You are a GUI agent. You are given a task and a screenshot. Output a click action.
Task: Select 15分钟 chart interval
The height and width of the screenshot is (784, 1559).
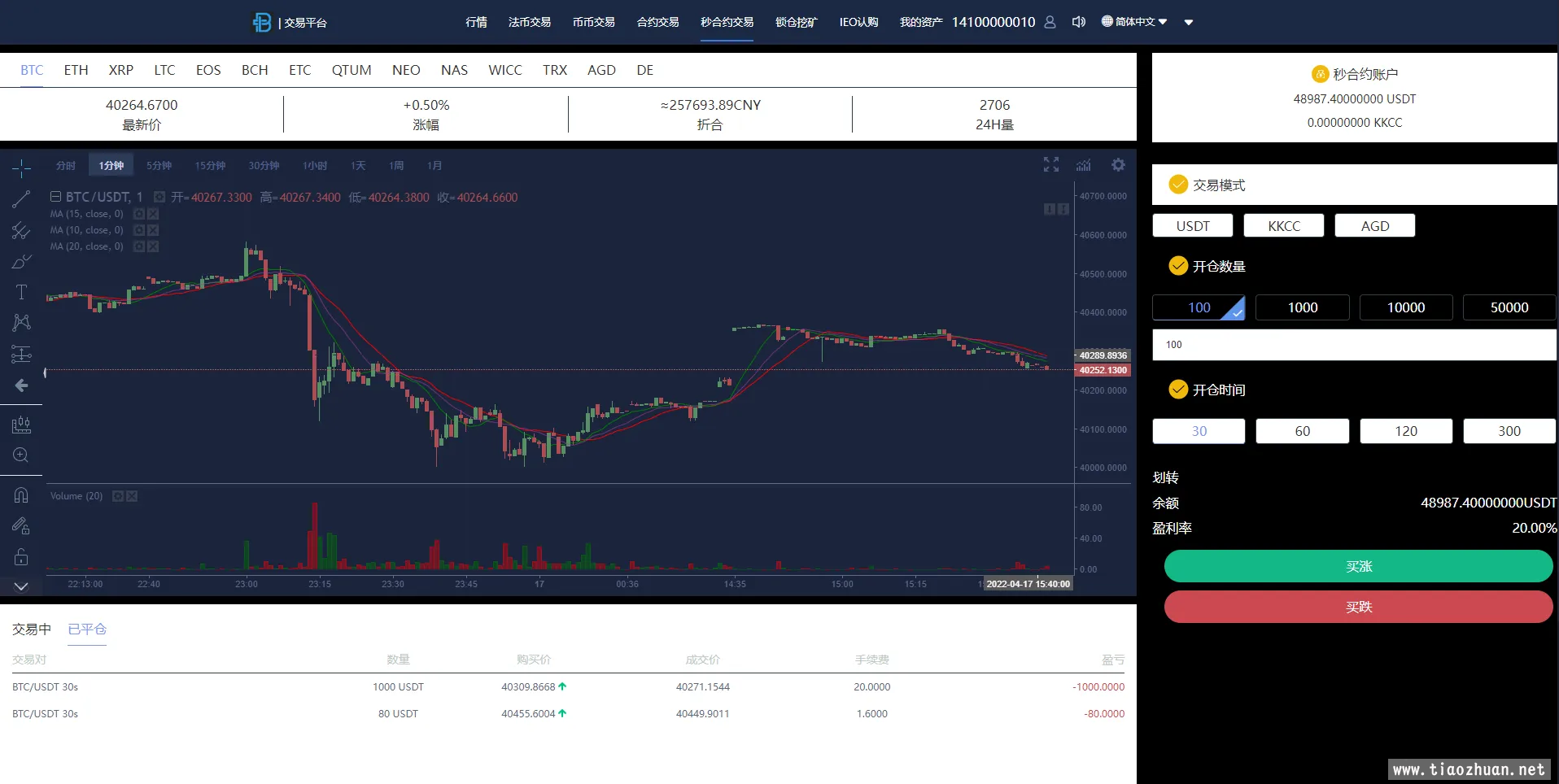coord(211,166)
